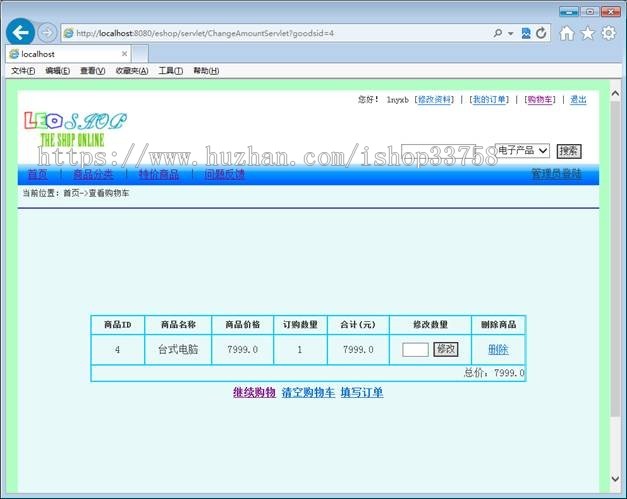Screen dimensions: 627x499
Task: Maximize the browser window
Action: (589, 12)
